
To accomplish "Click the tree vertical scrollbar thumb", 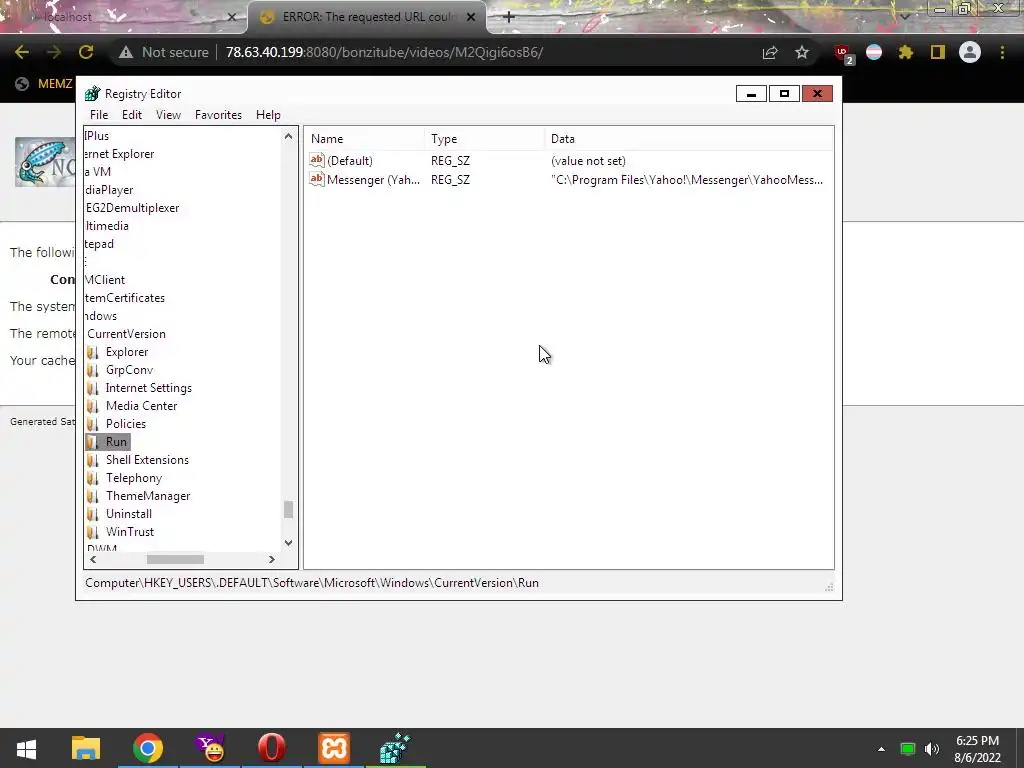I will click(x=289, y=509).
